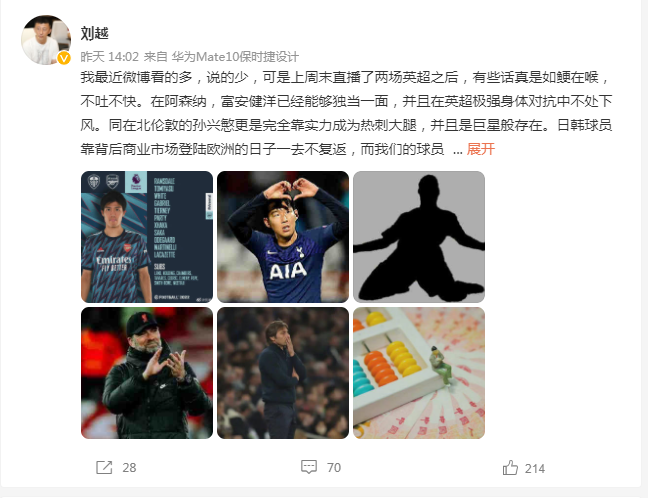Open the Arsenal lineup poster image
Screen dimensions: 648x498
[147, 237]
